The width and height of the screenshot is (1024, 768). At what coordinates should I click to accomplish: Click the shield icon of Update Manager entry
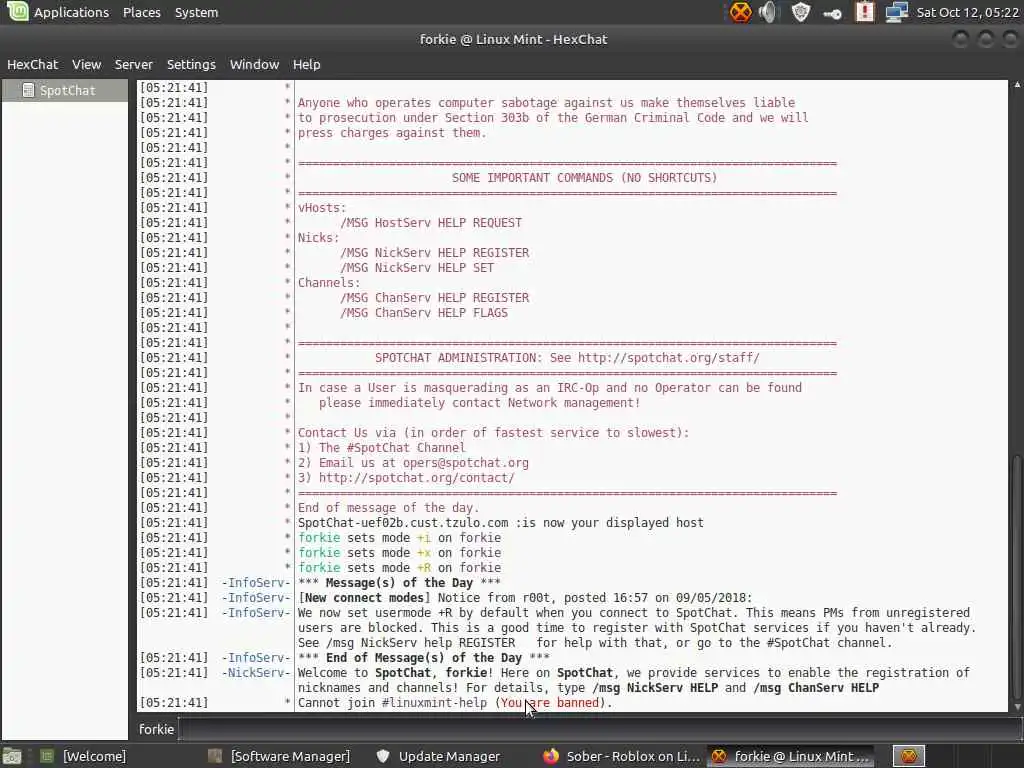pos(383,756)
